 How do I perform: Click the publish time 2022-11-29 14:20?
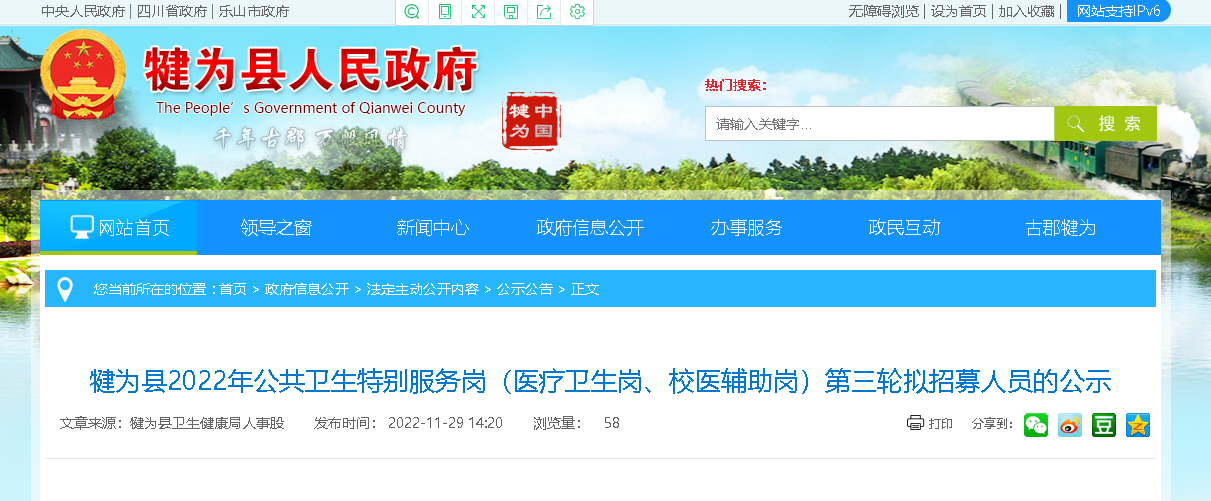(x=445, y=423)
